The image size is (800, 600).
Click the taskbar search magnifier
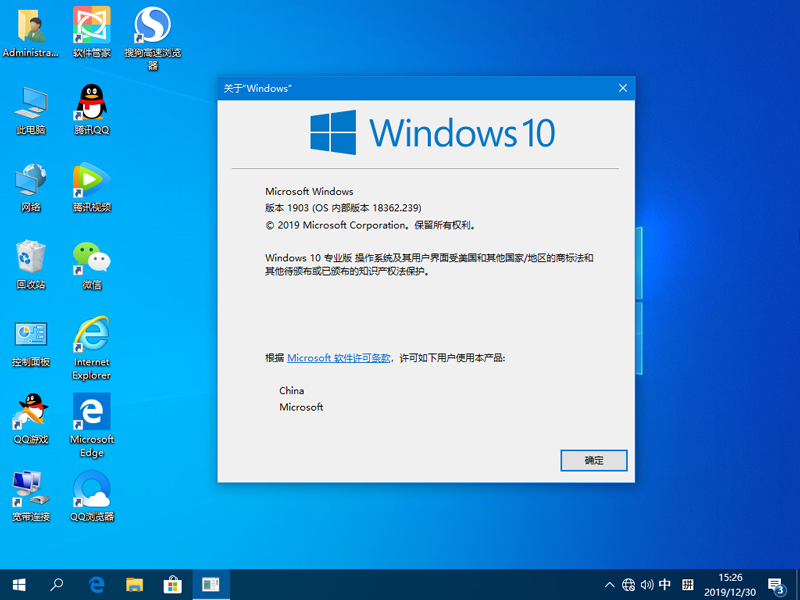[58, 584]
